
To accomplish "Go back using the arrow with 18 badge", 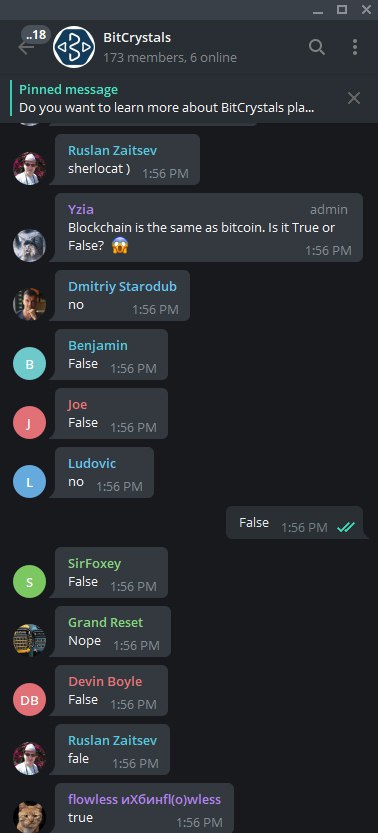I will click(x=25, y=47).
